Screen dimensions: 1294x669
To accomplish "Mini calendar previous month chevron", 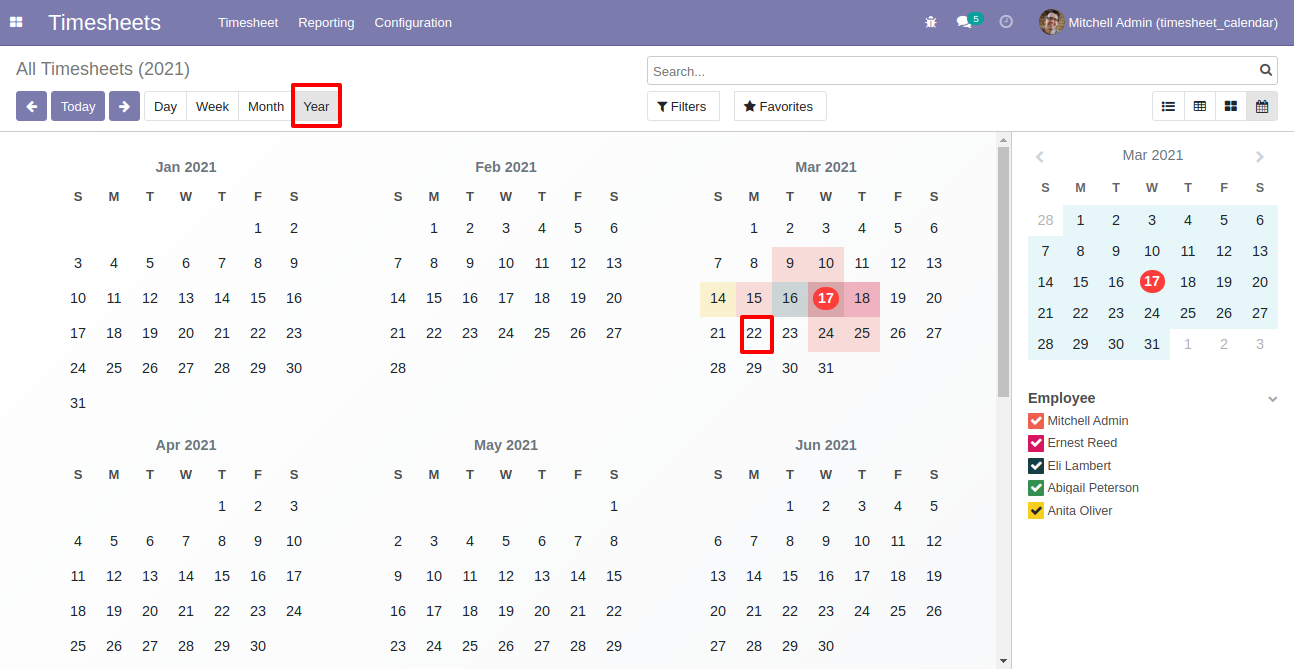I will pyautogui.click(x=1040, y=157).
